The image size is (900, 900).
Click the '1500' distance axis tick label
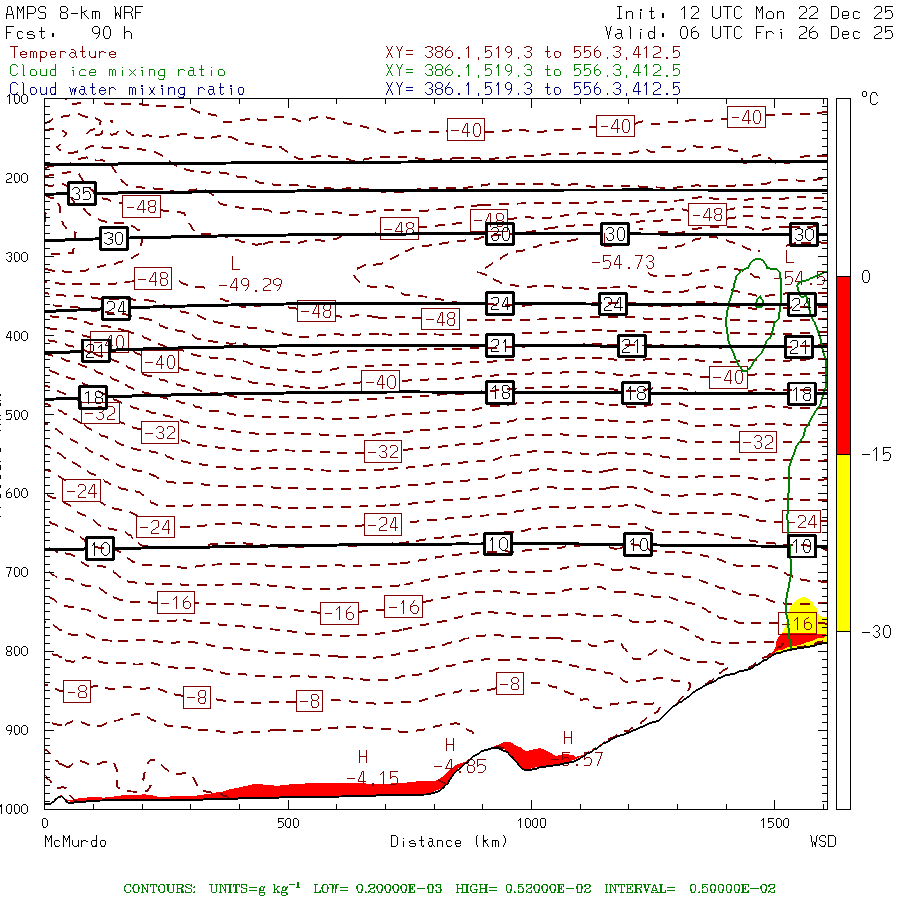pos(775,823)
